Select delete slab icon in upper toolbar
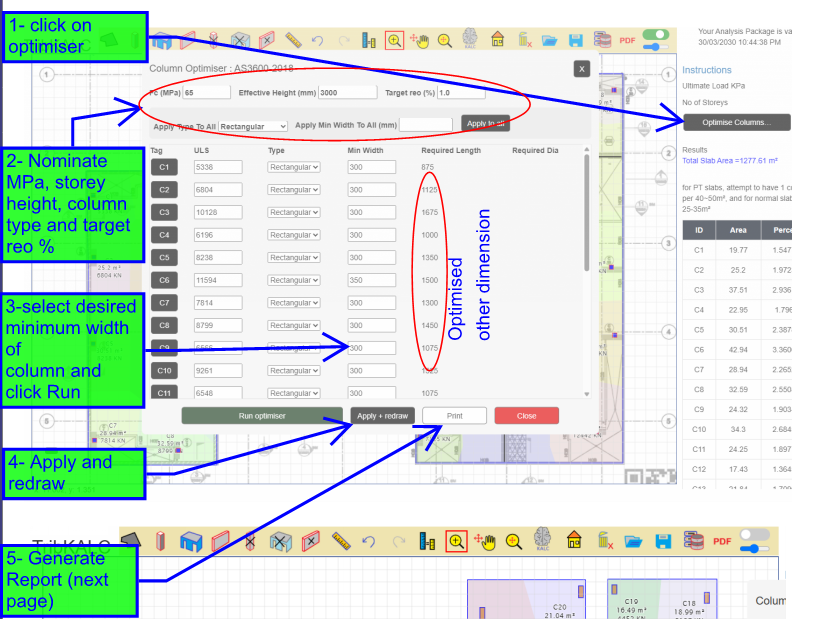Screen dimensions: 813x619 240,40
